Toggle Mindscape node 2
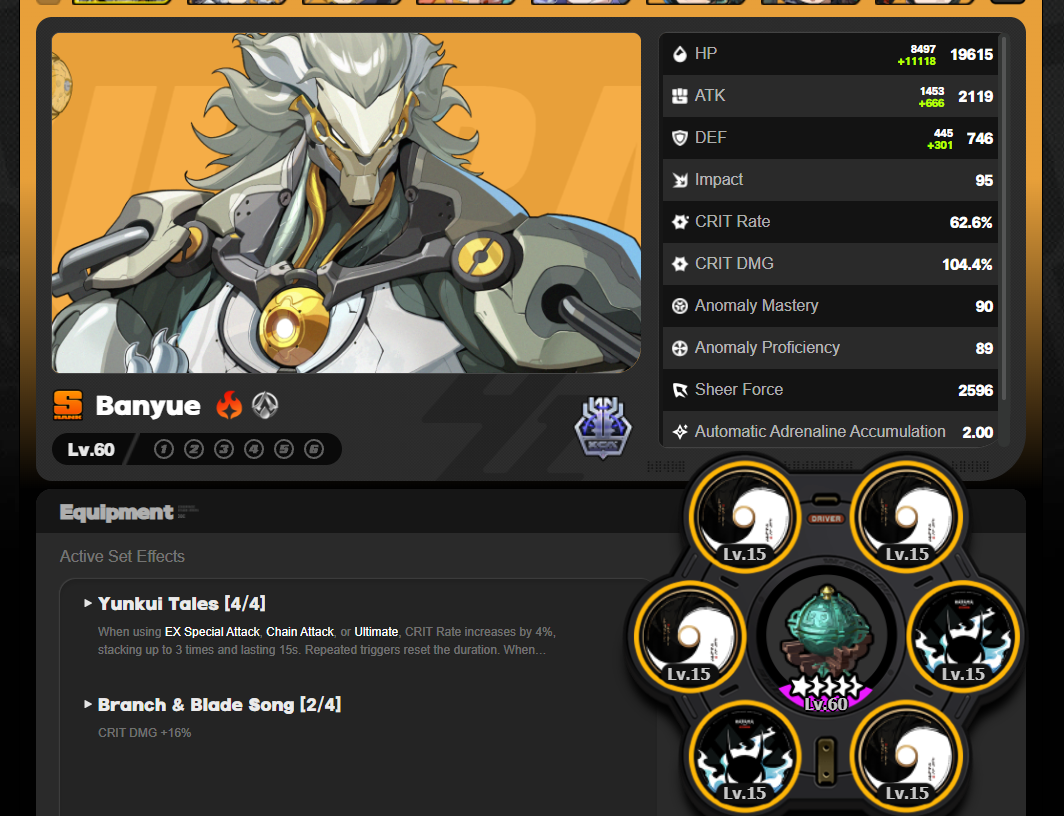 (x=194, y=449)
